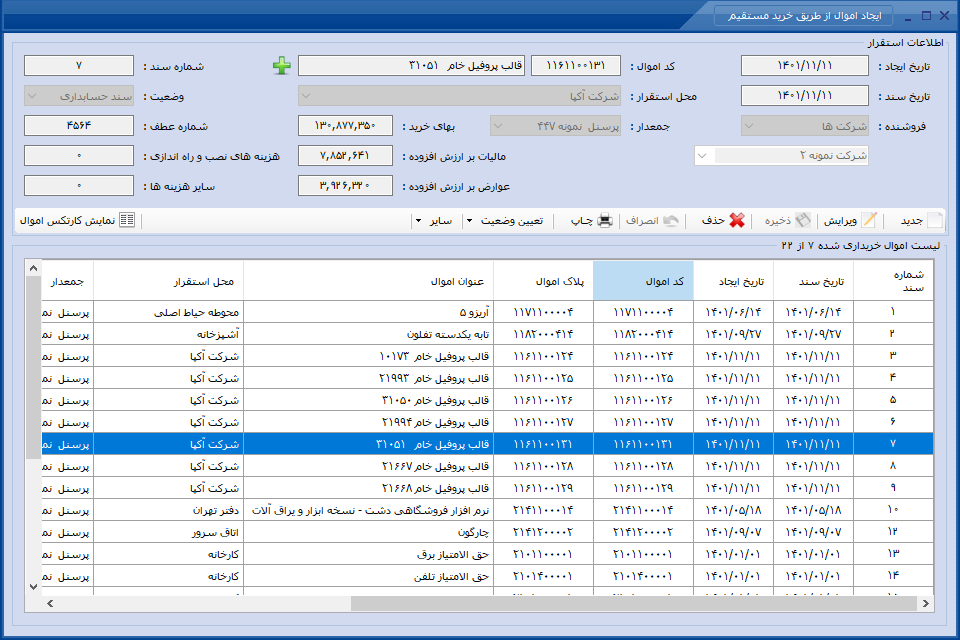Click asset code cell ۱۱۸۲۰۰۰۴۱۴ in کد اموال column
This screenshot has height=640, width=960.
tap(643, 334)
